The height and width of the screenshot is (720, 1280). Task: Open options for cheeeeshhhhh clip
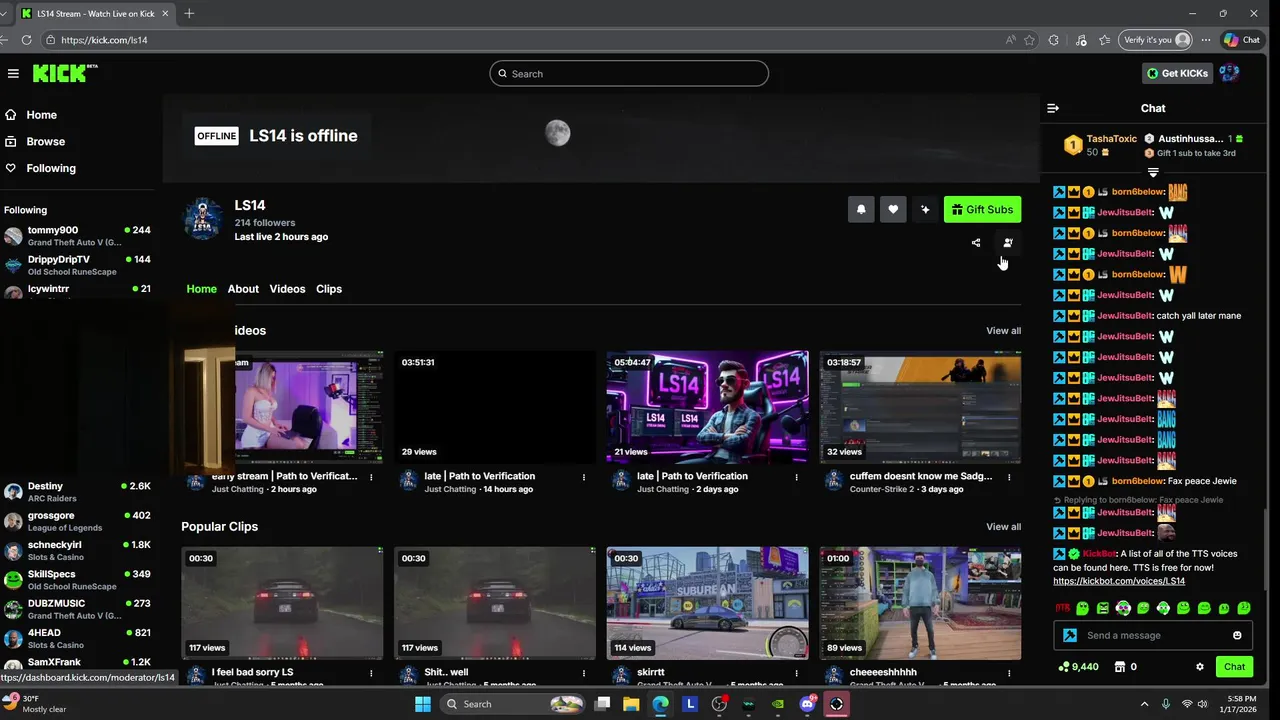[1009, 673]
